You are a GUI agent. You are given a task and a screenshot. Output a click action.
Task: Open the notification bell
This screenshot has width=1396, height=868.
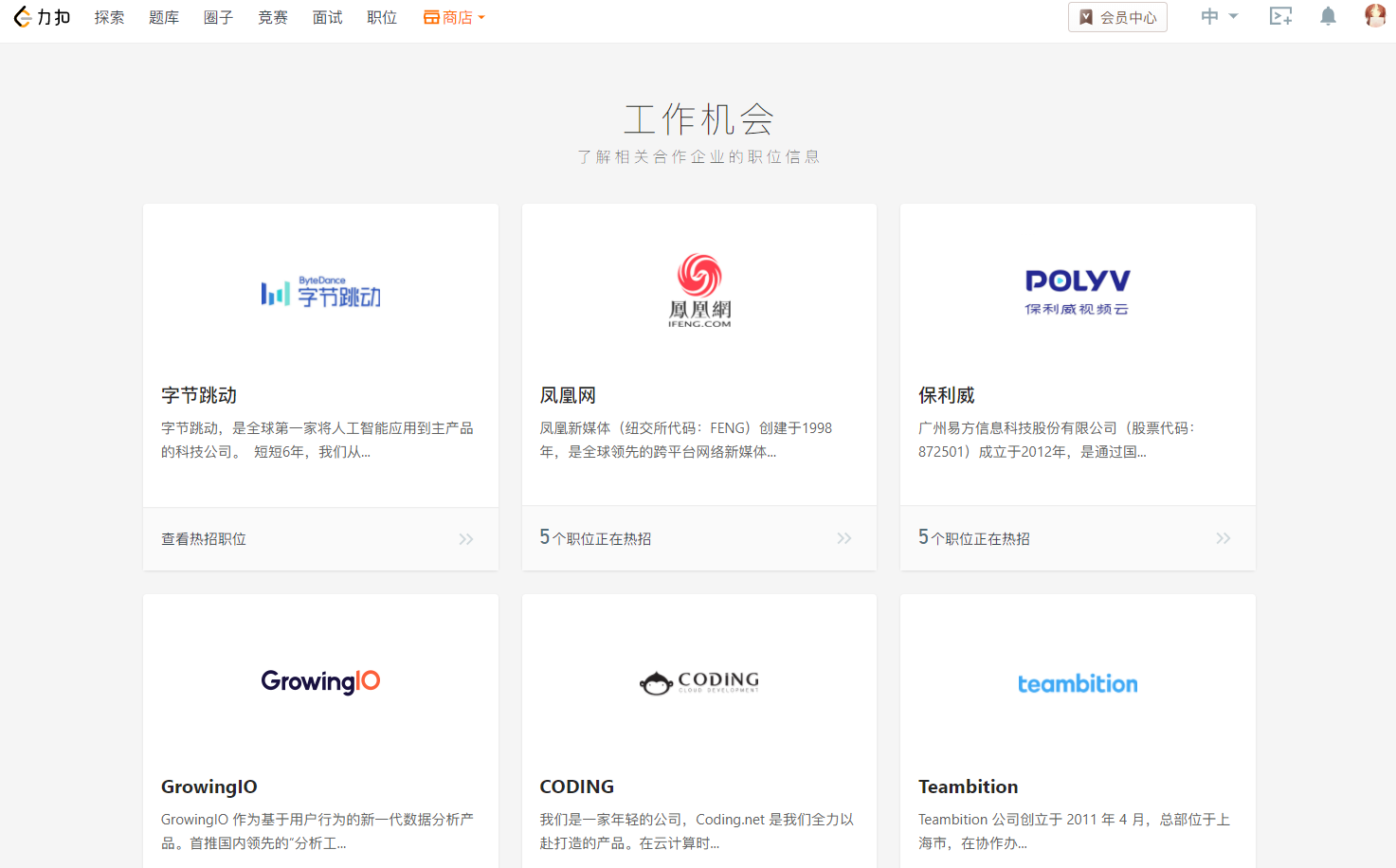tap(1327, 16)
